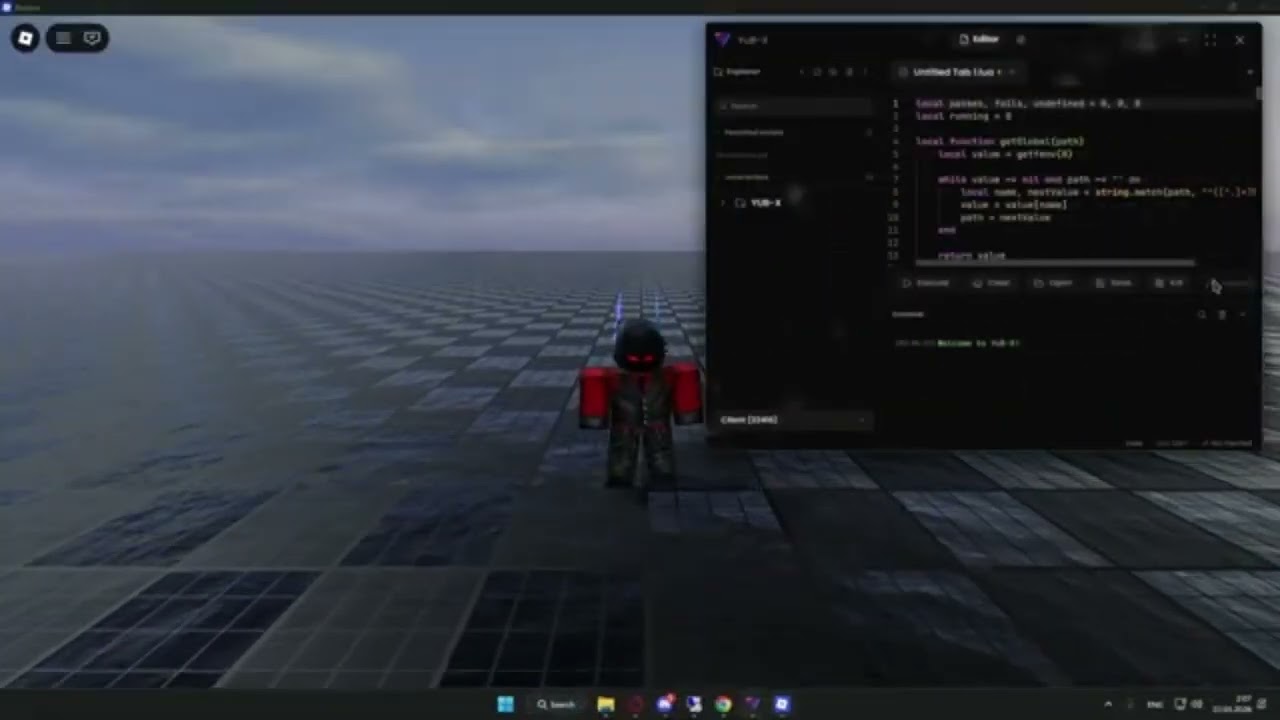Search the console with magnifier icon

1202,315
